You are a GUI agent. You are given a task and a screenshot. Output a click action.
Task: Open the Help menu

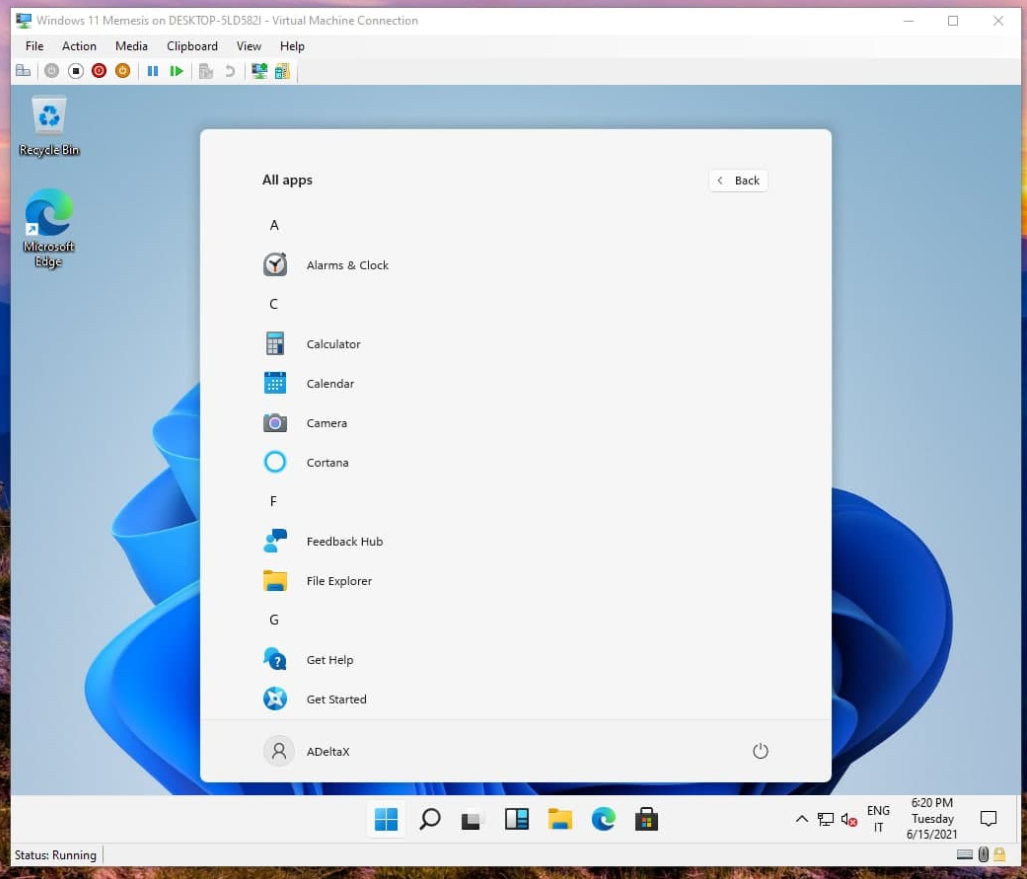tap(292, 46)
